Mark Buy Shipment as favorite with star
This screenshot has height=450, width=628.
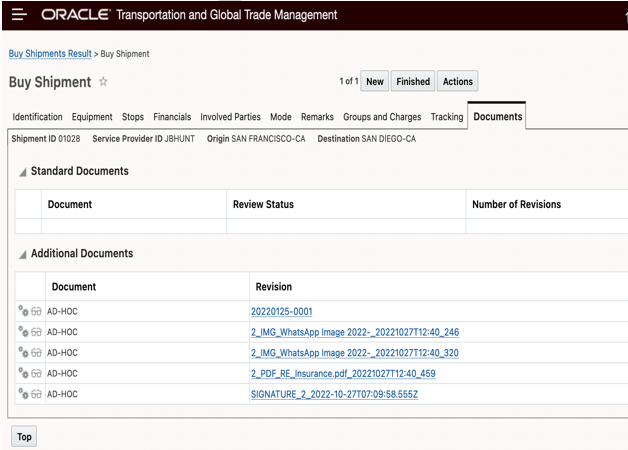point(103,82)
